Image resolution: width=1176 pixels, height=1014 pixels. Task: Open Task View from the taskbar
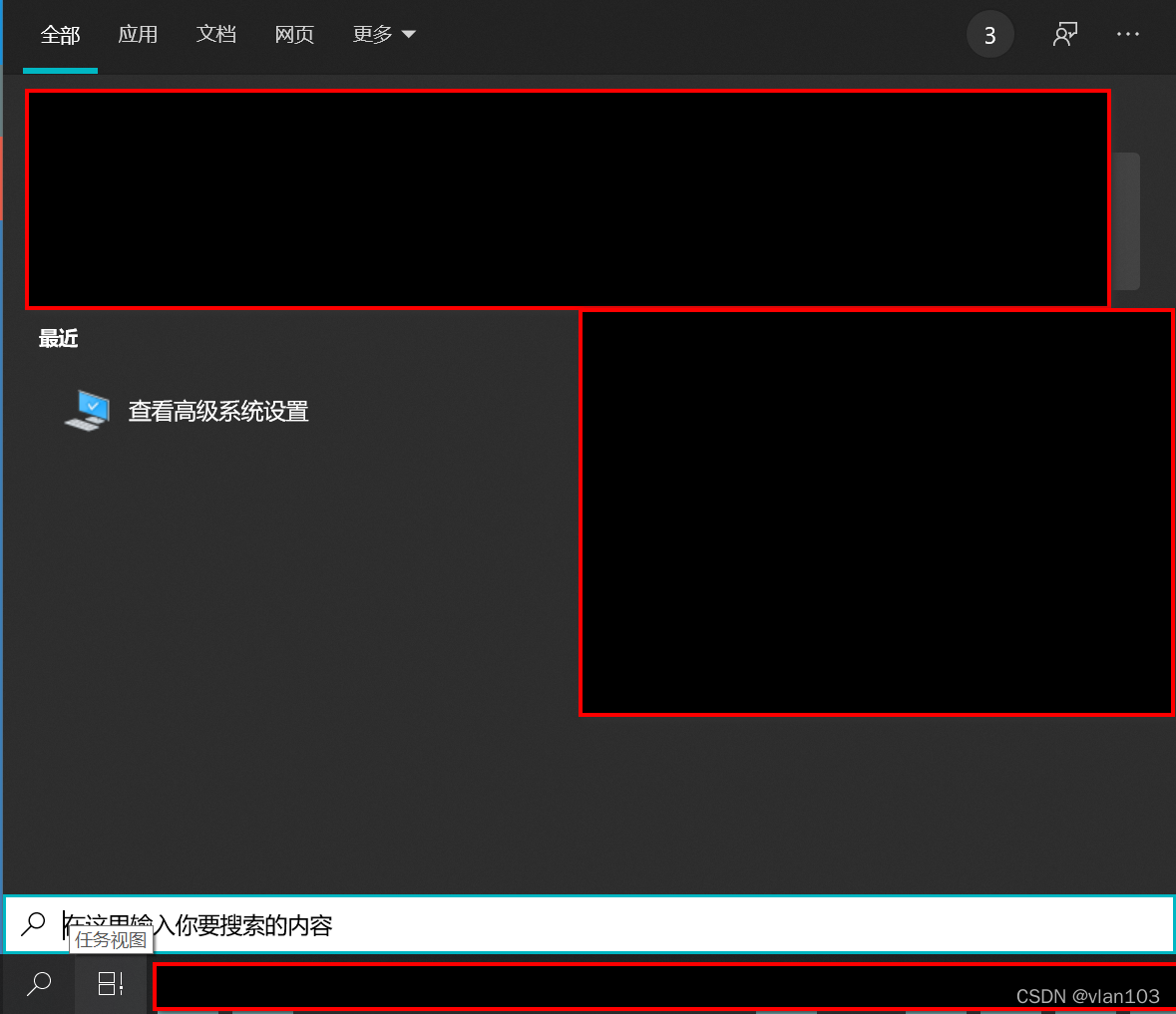click(x=110, y=983)
